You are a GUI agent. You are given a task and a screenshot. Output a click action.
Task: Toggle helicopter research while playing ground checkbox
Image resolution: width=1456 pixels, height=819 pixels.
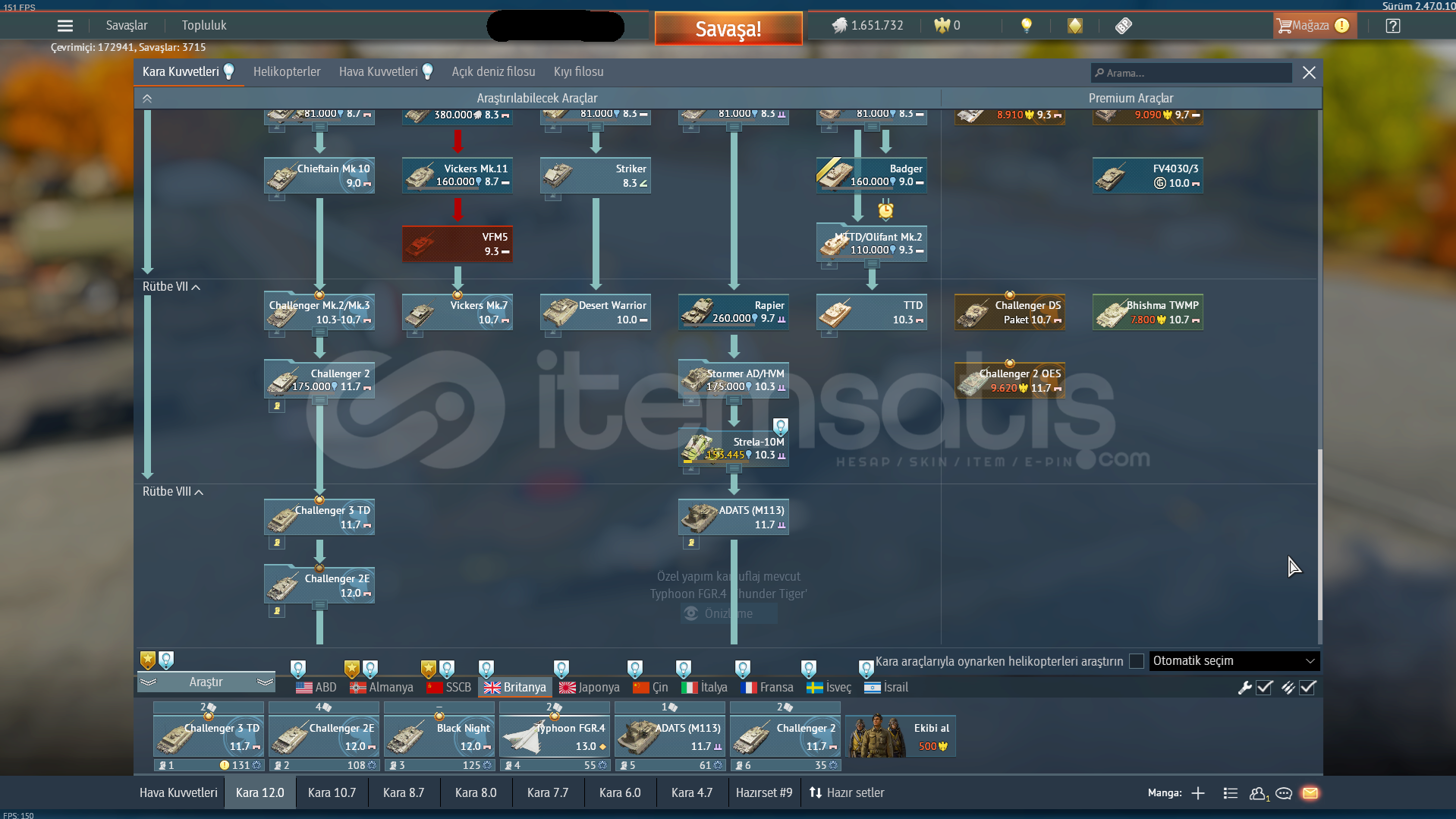click(x=1137, y=661)
